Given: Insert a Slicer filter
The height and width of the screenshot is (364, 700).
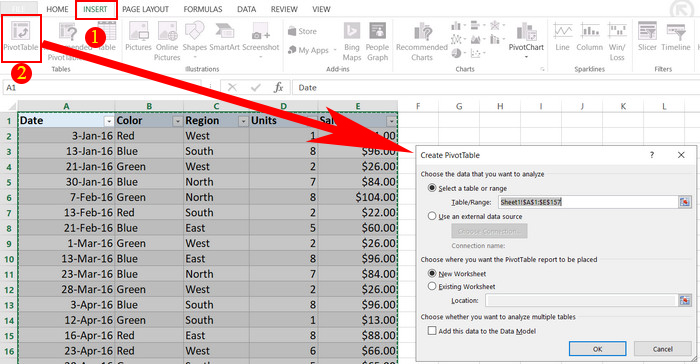Looking at the screenshot, I should (647, 38).
